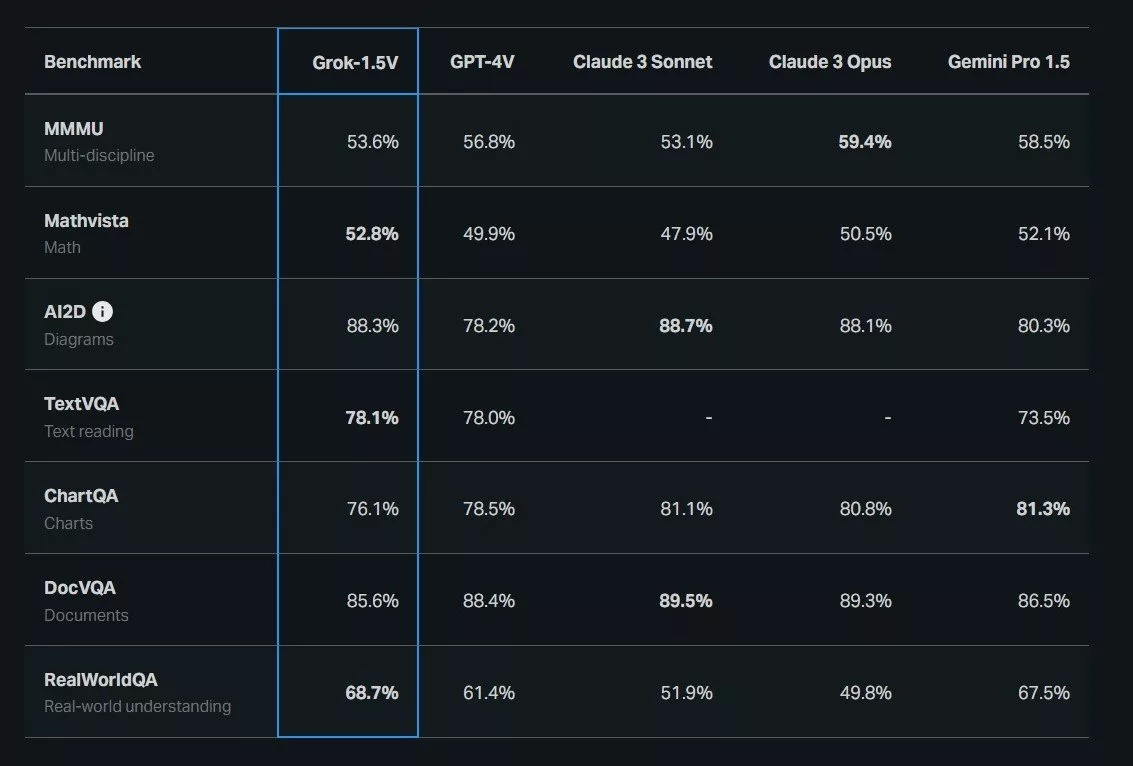Click the info icon next to AI2D

[103, 311]
